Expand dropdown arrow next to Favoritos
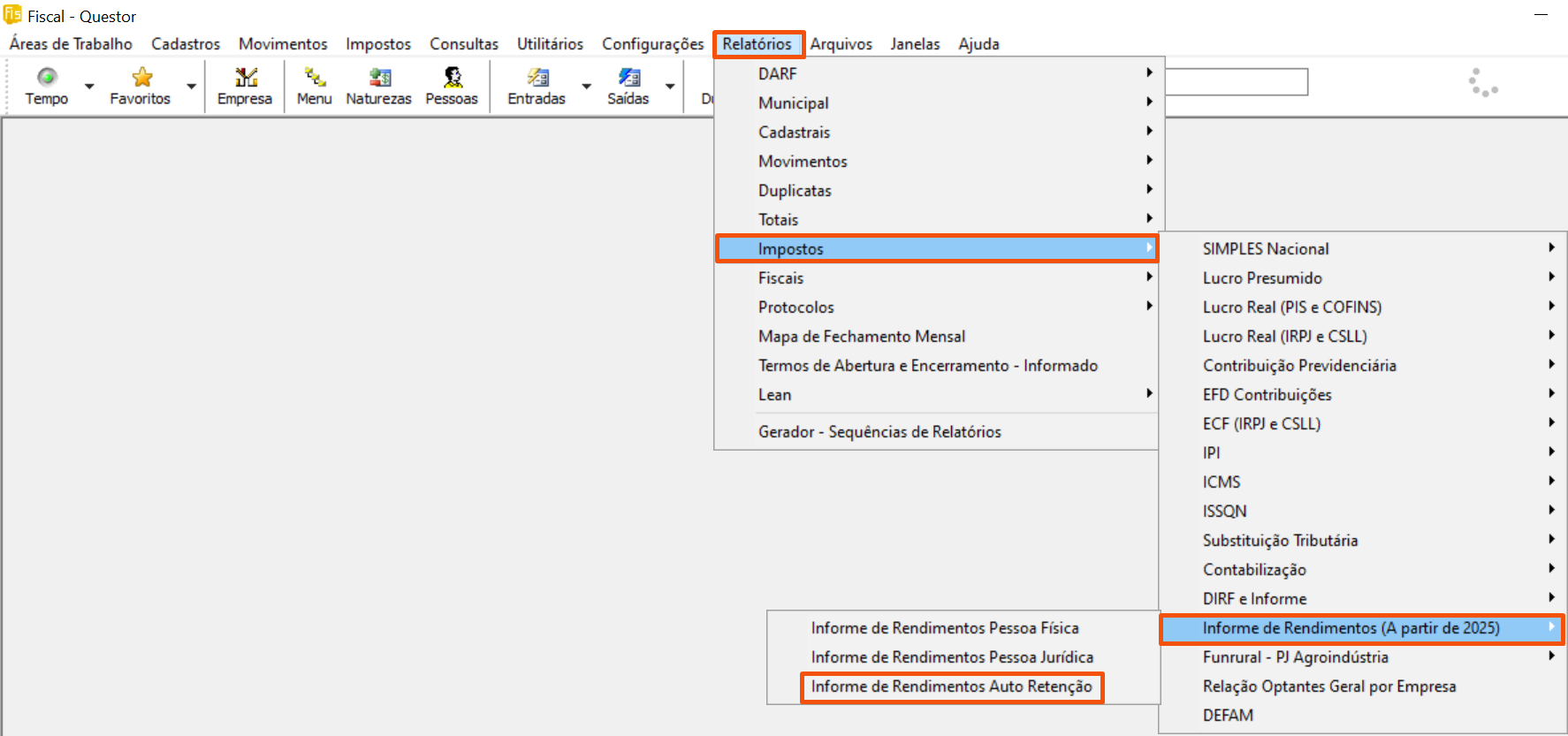 click(192, 87)
